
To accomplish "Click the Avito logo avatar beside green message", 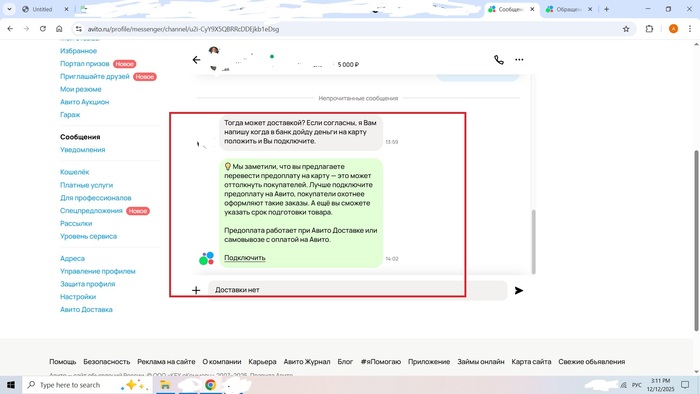I will click(x=206, y=258).
